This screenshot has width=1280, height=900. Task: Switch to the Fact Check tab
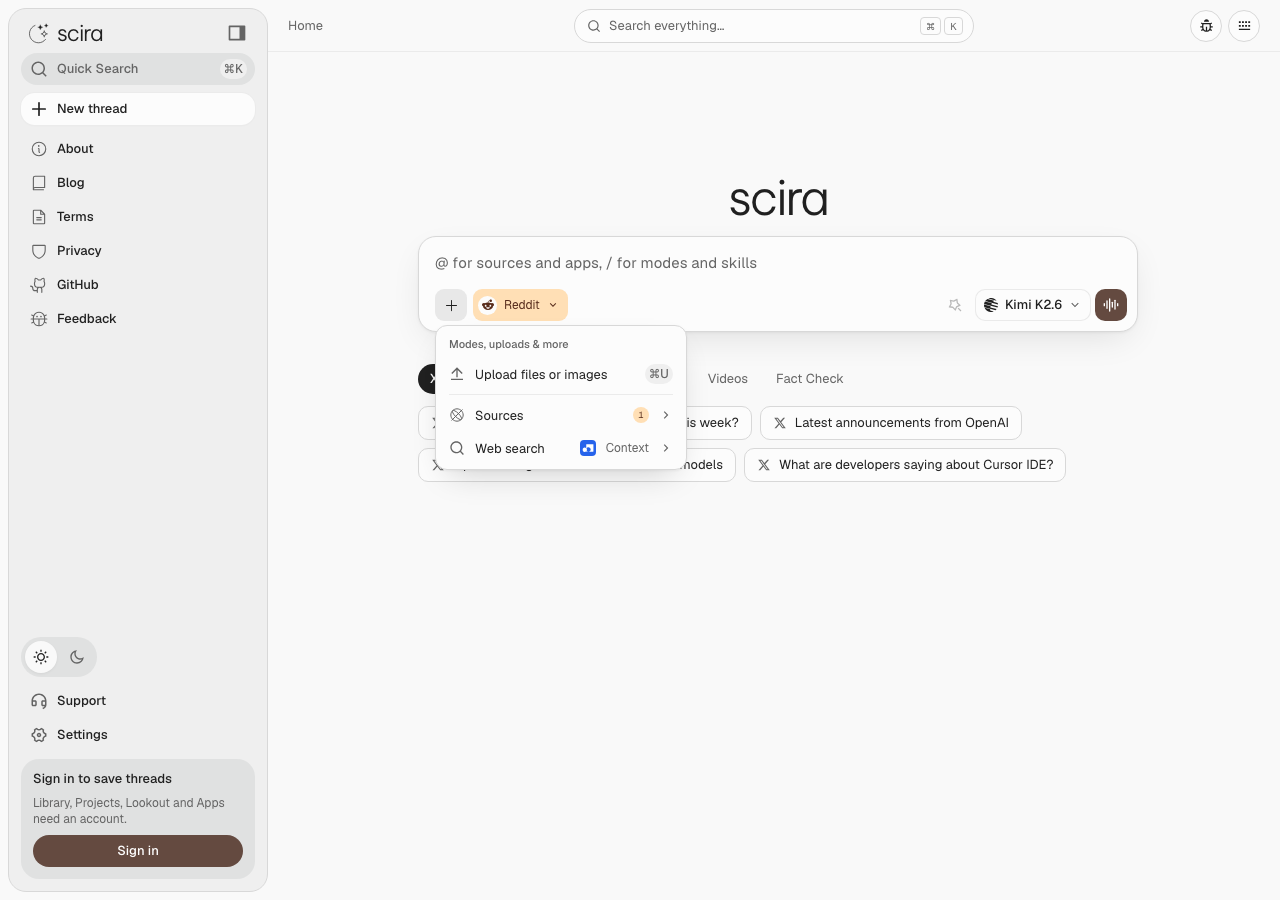pyautogui.click(x=810, y=379)
